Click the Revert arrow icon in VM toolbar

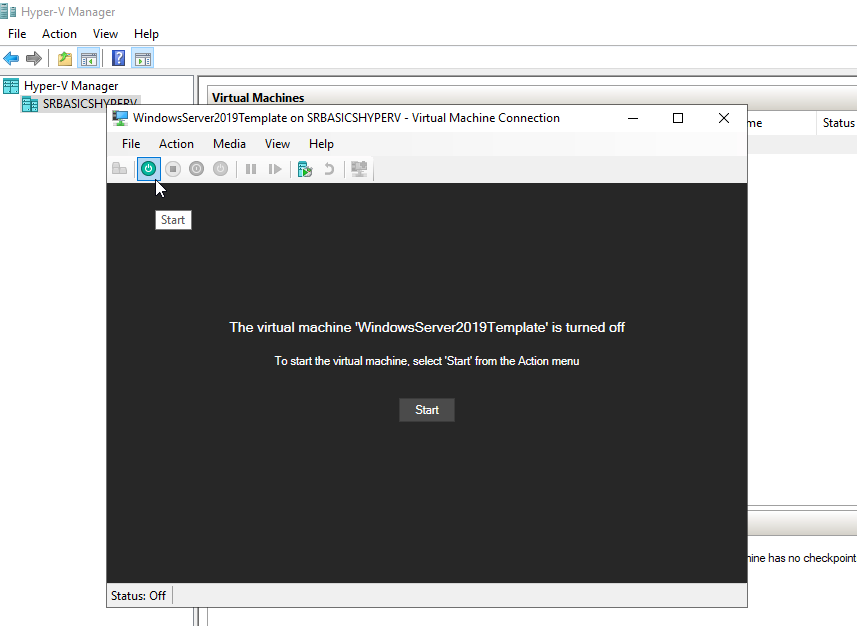[329, 169]
